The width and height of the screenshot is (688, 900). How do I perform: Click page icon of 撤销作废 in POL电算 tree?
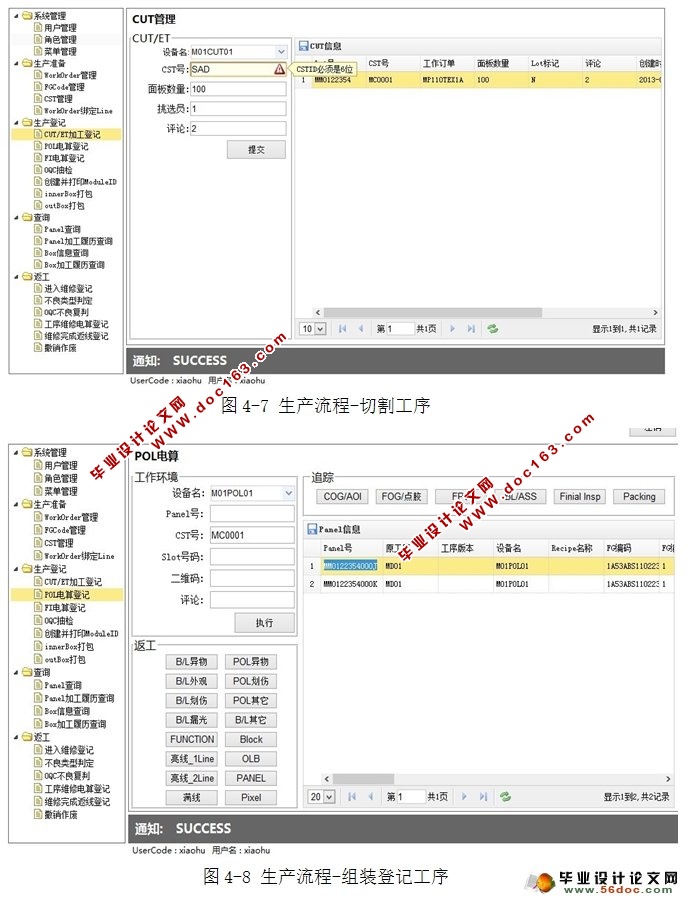(x=38, y=814)
